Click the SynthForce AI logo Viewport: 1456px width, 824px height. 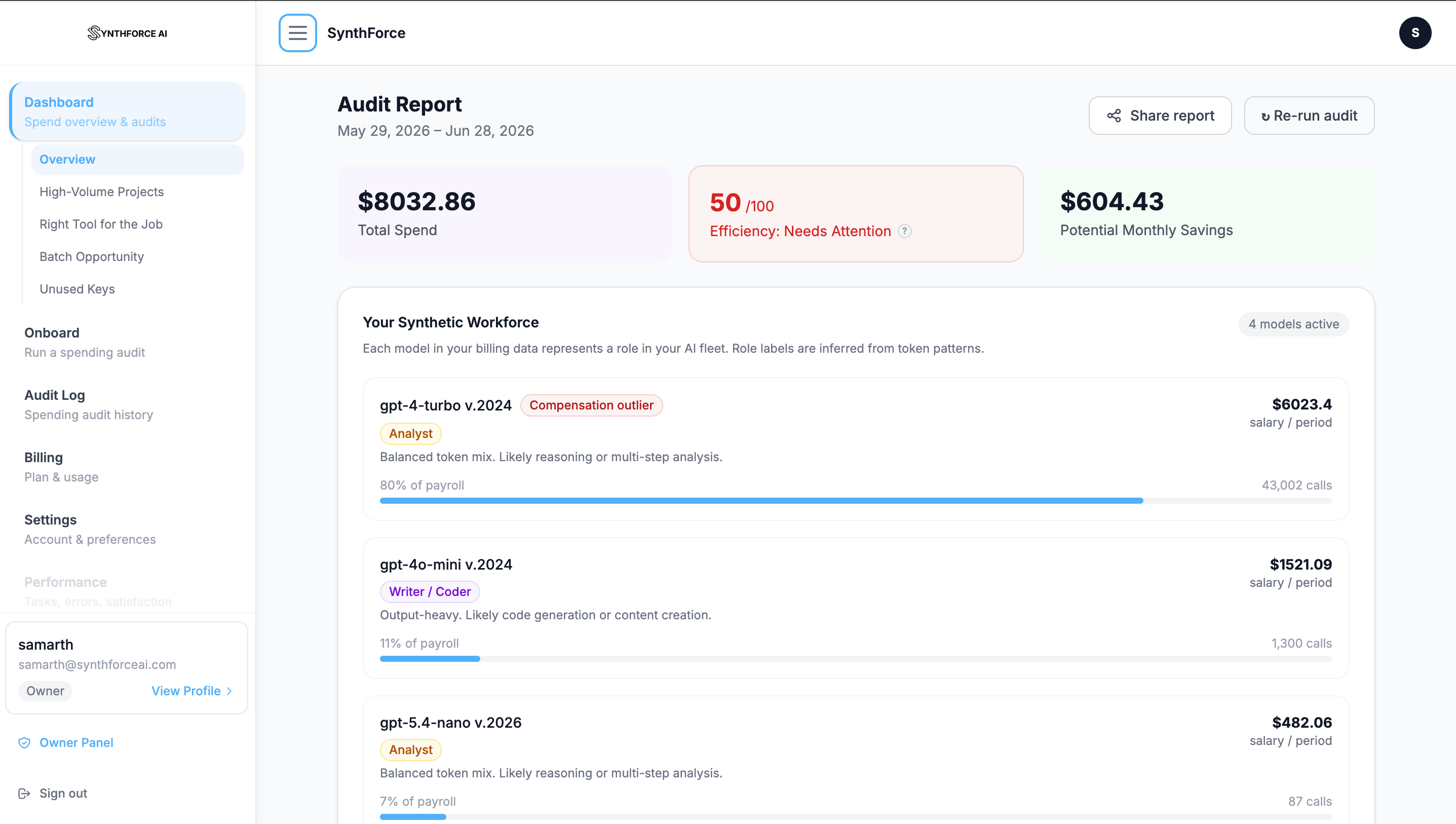[x=127, y=33]
